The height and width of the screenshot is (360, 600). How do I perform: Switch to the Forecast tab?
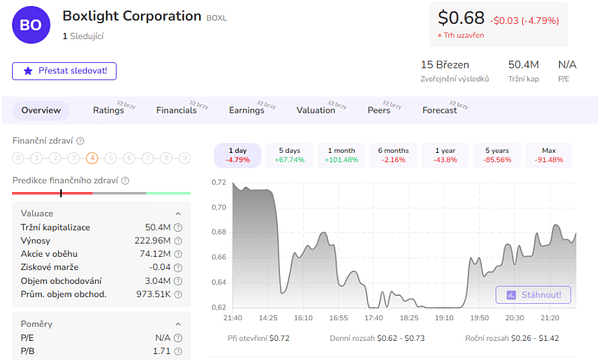[440, 110]
